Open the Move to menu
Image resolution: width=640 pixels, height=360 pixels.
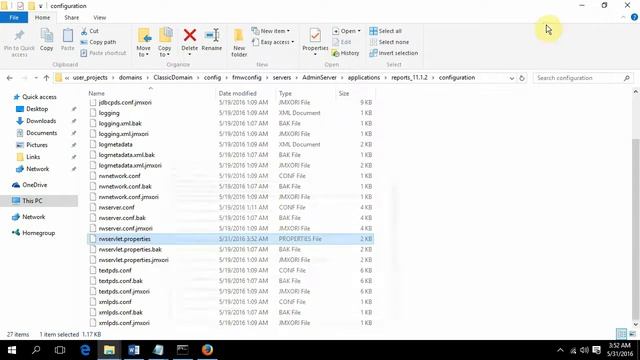(144, 42)
